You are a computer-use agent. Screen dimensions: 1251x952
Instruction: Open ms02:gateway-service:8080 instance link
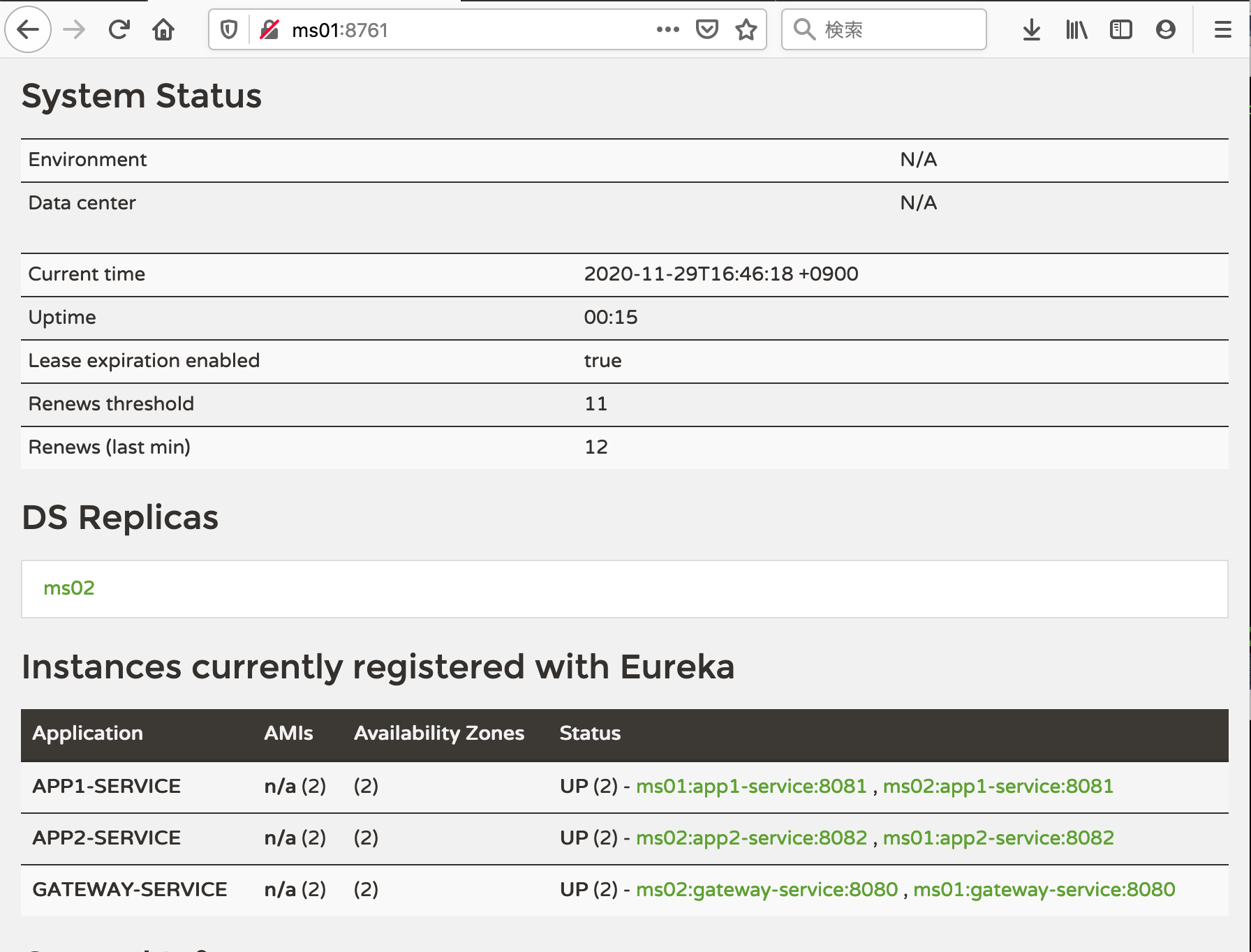point(767,889)
